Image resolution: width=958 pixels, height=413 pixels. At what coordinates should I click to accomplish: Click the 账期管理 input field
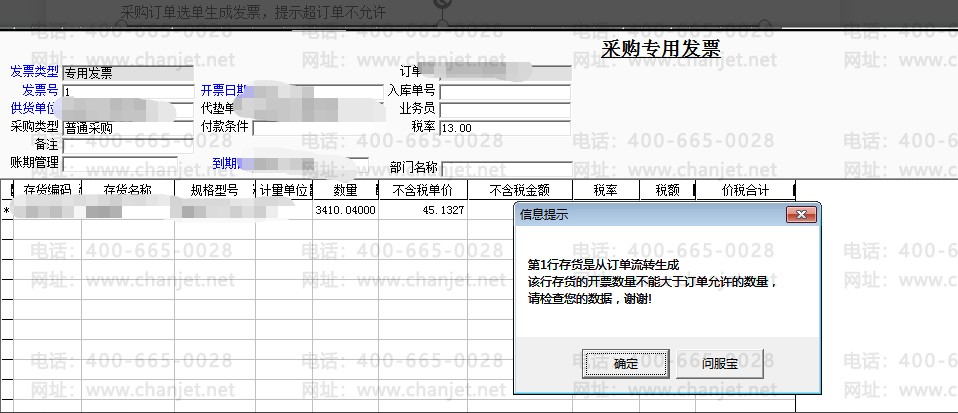120,164
